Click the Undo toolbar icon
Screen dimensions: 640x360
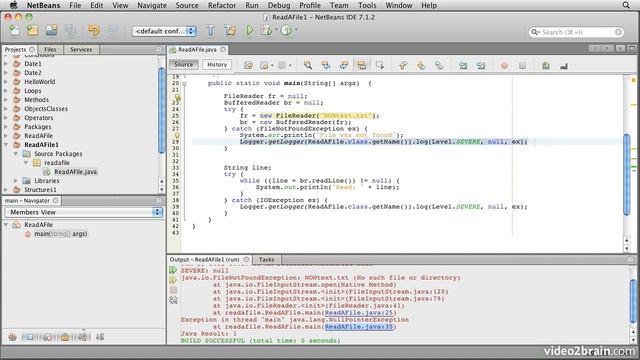click(94, 30)
